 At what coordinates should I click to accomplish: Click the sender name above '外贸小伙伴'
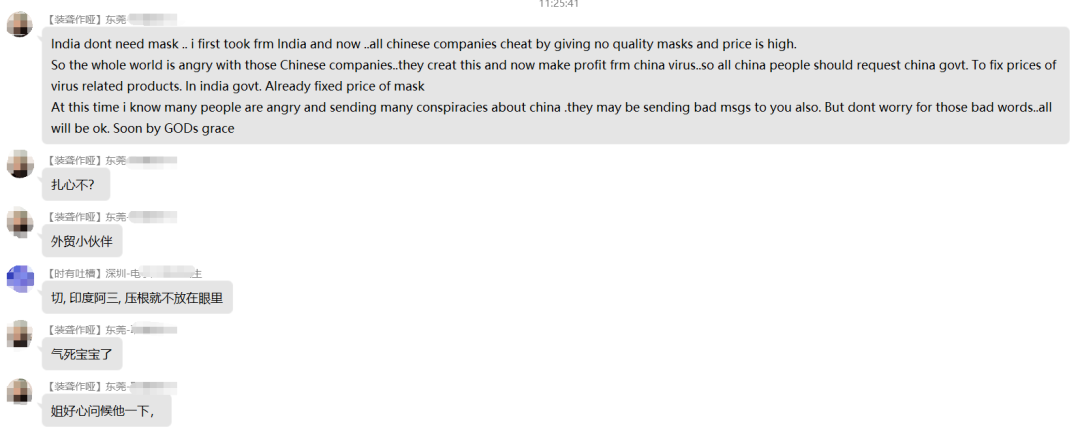click(112, 217)
